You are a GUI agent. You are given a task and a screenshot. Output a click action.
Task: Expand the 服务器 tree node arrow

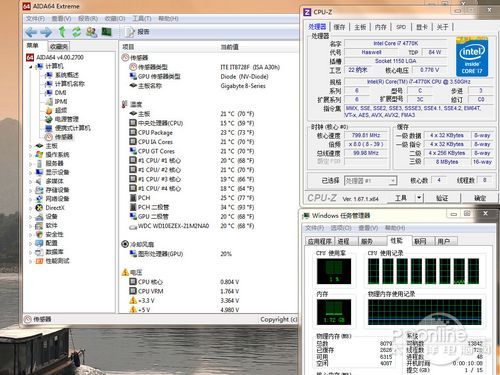31,163
